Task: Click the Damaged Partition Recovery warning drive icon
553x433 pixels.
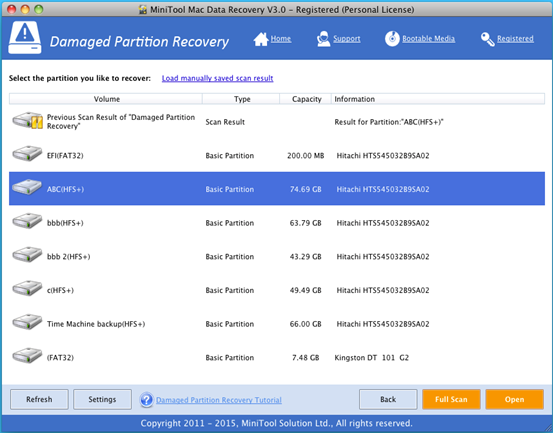Action: [25, 38]
